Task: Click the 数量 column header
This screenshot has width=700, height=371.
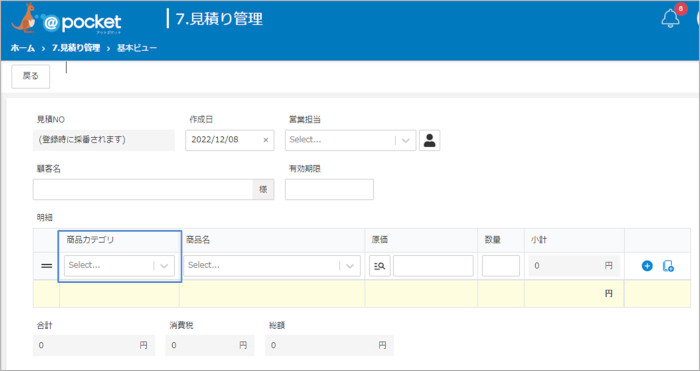Action: pos(492,240)
